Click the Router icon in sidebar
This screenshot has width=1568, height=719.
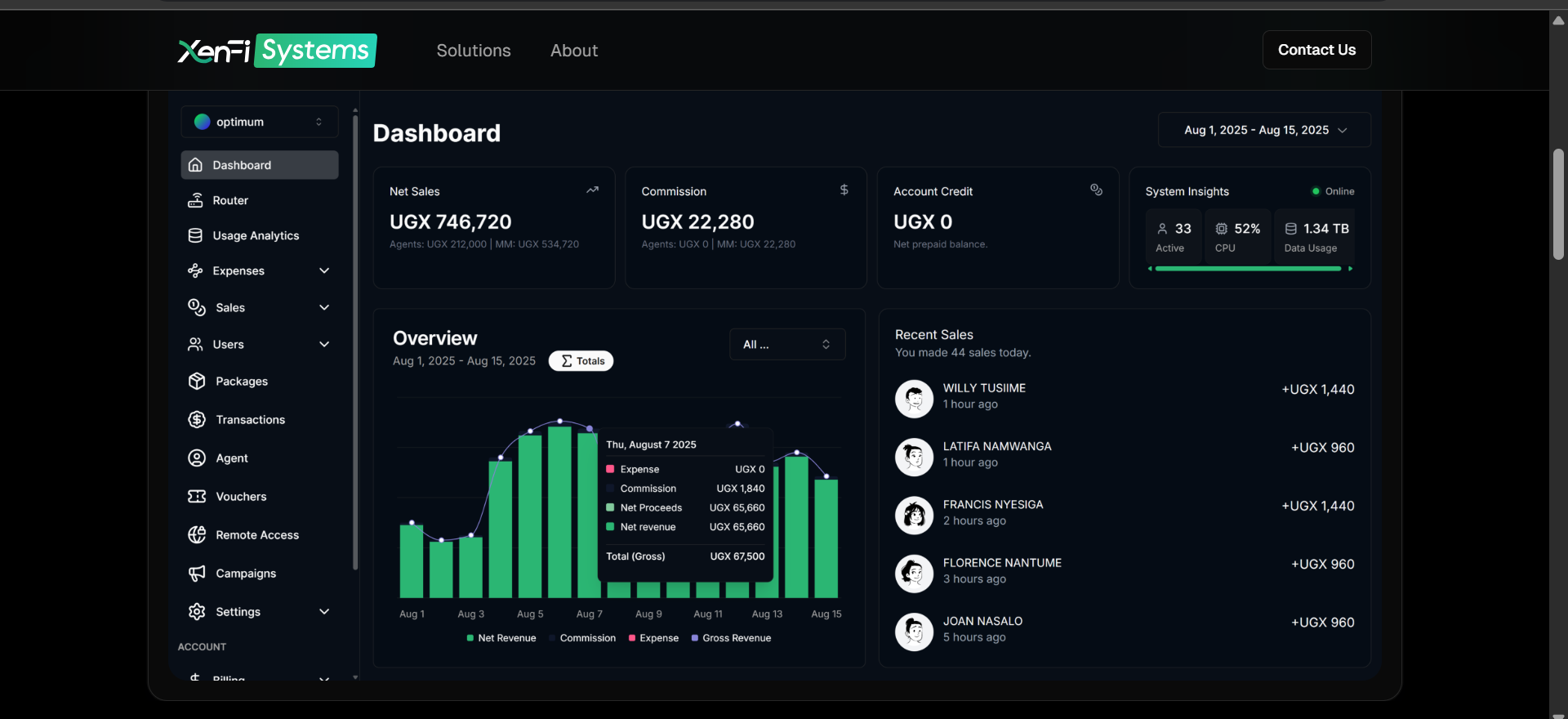tap(195, 200)
